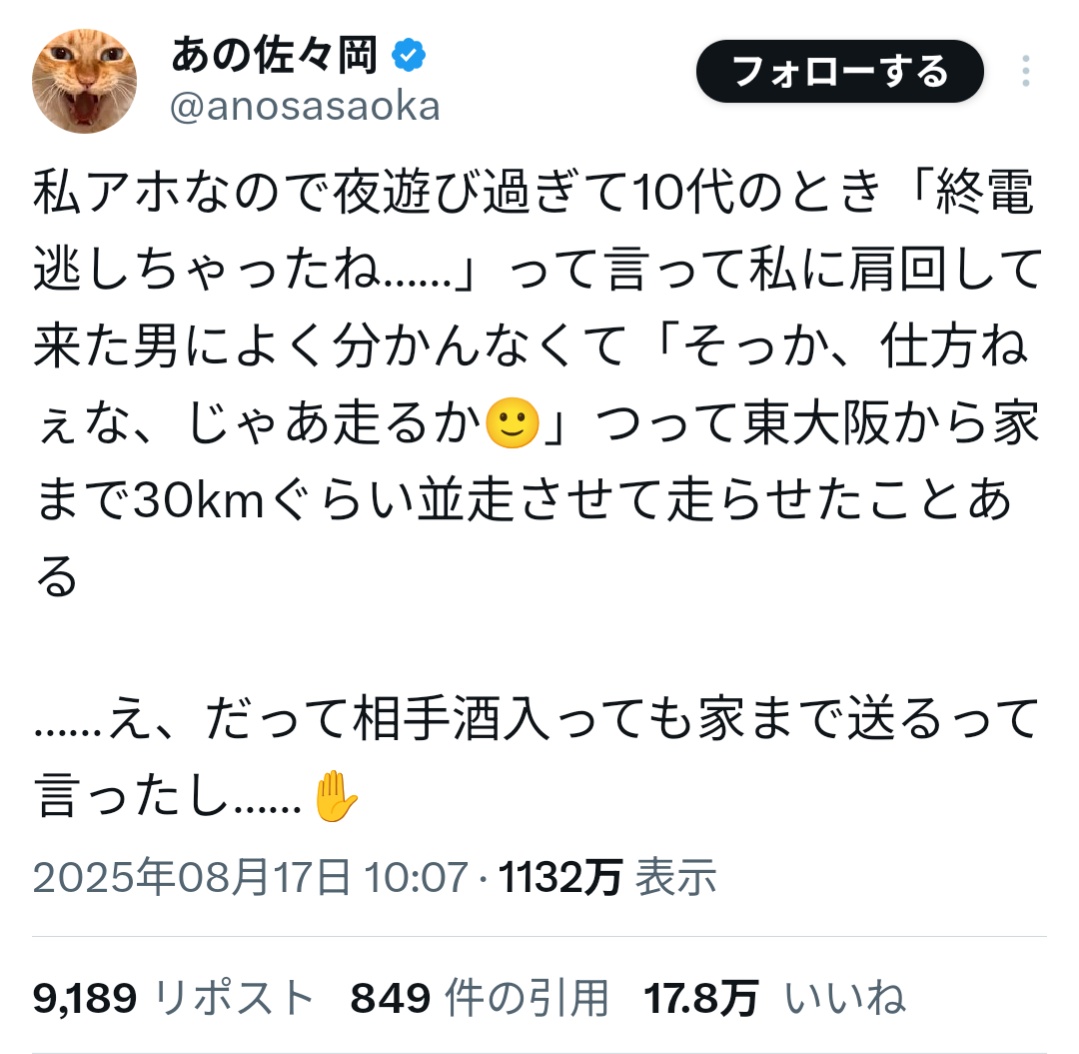Click the display name あの佐々岡
The height and width of the screenshot is (1054, 1079).
click(x=275, y=56)
